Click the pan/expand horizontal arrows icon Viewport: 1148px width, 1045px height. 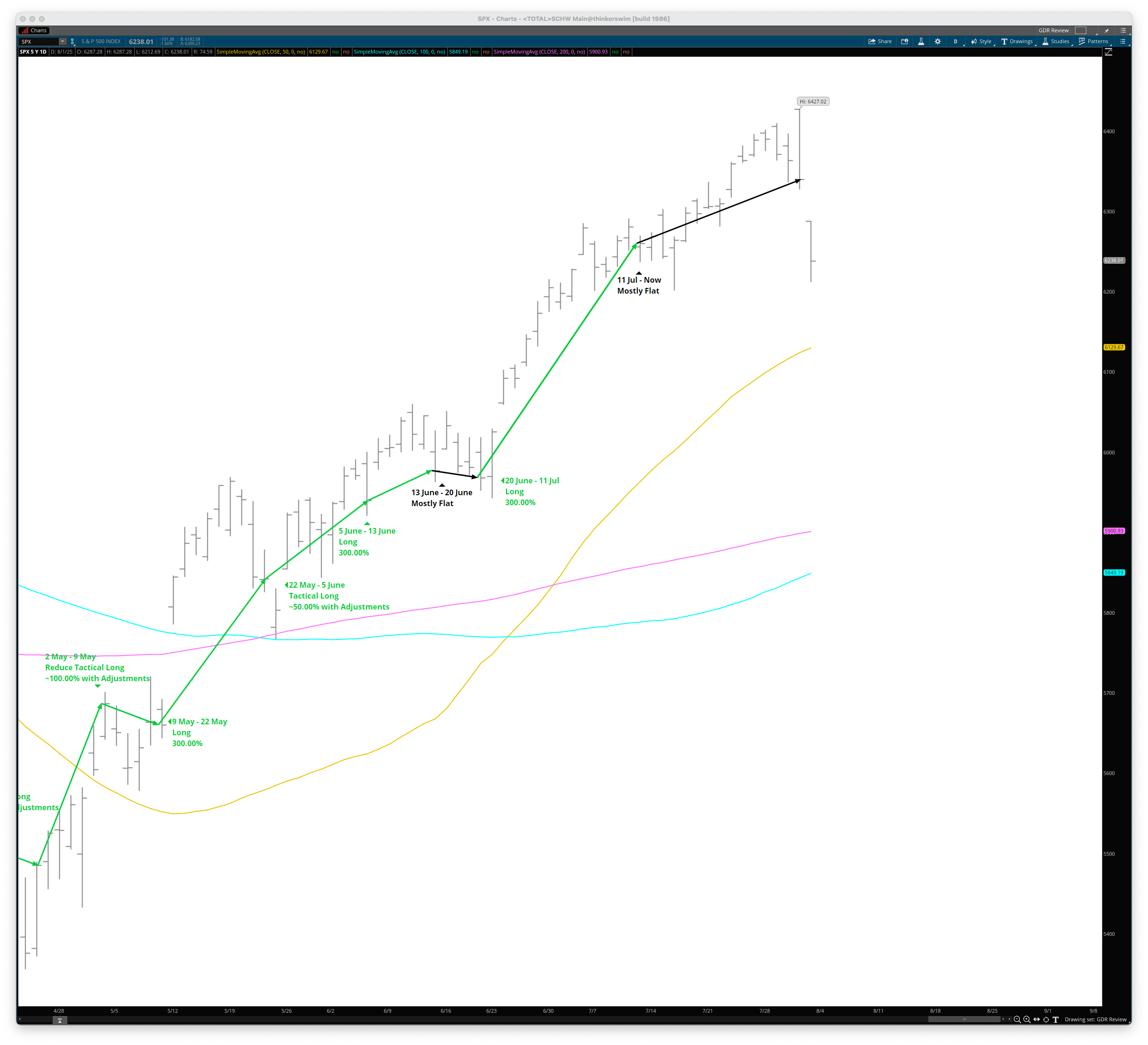1037,1019
